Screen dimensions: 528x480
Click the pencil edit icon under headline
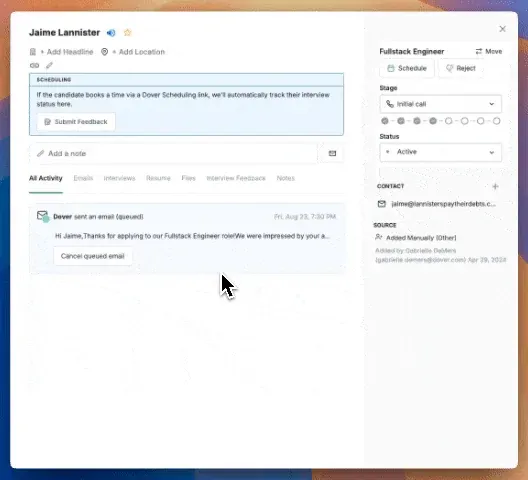point(50,65)
